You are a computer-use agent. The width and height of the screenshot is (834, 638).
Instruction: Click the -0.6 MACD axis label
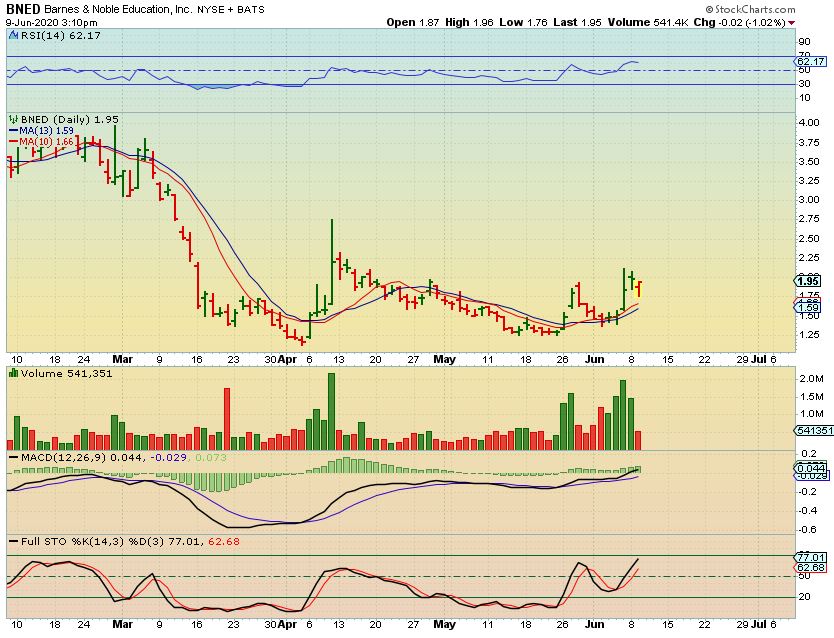coord(808,530)
